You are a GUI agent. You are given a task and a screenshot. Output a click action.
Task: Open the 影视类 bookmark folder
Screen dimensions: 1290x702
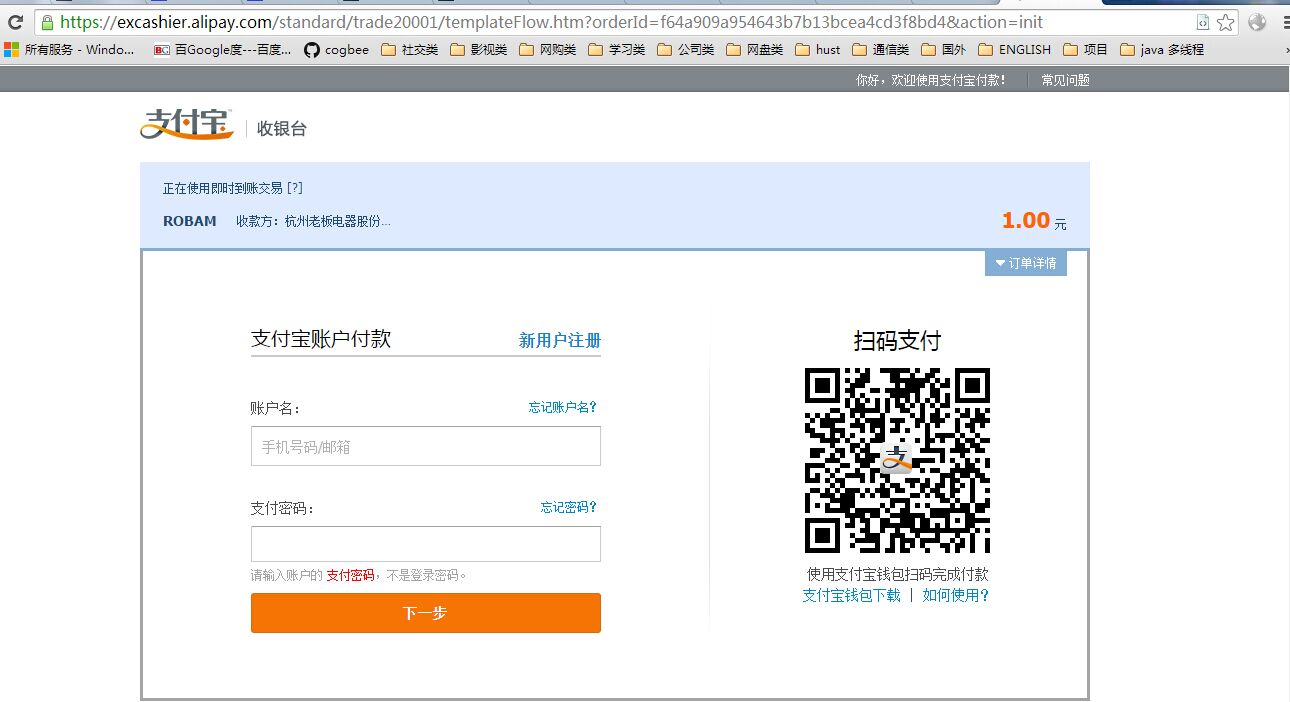coord(479,49)
